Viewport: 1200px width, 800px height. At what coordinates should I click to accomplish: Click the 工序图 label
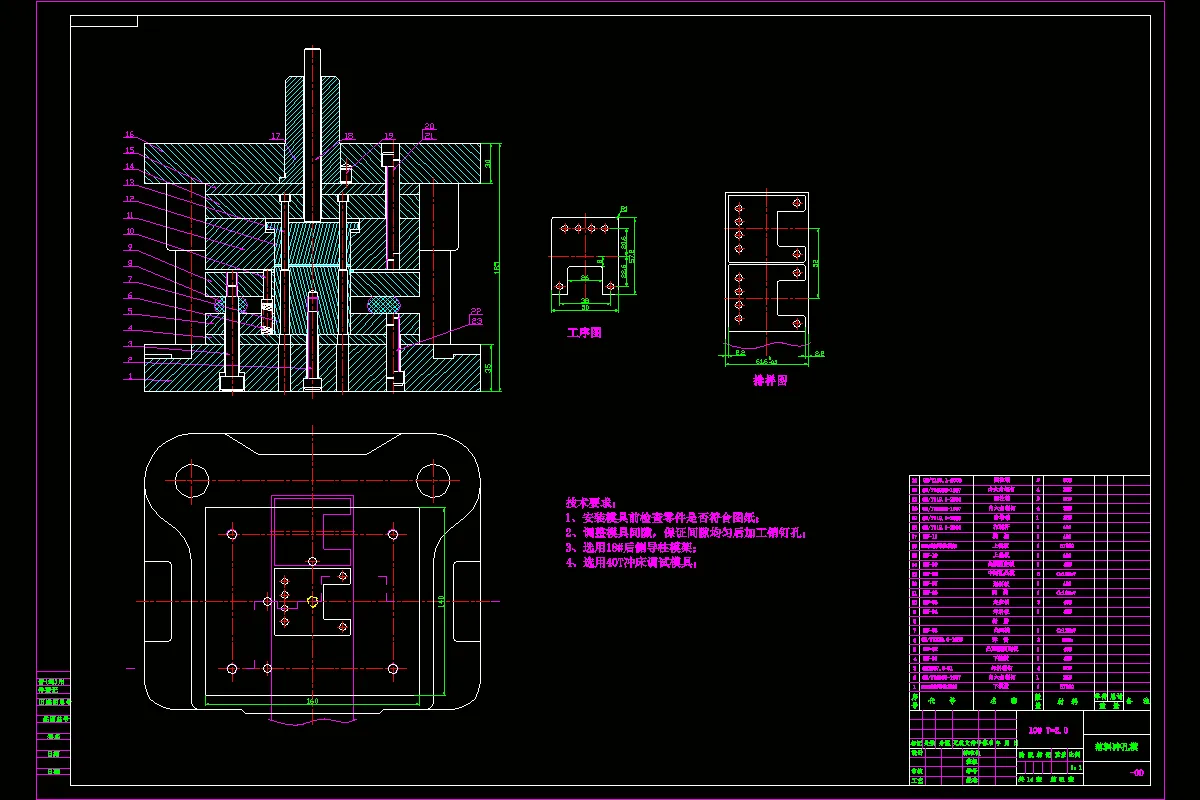(584, 332)
